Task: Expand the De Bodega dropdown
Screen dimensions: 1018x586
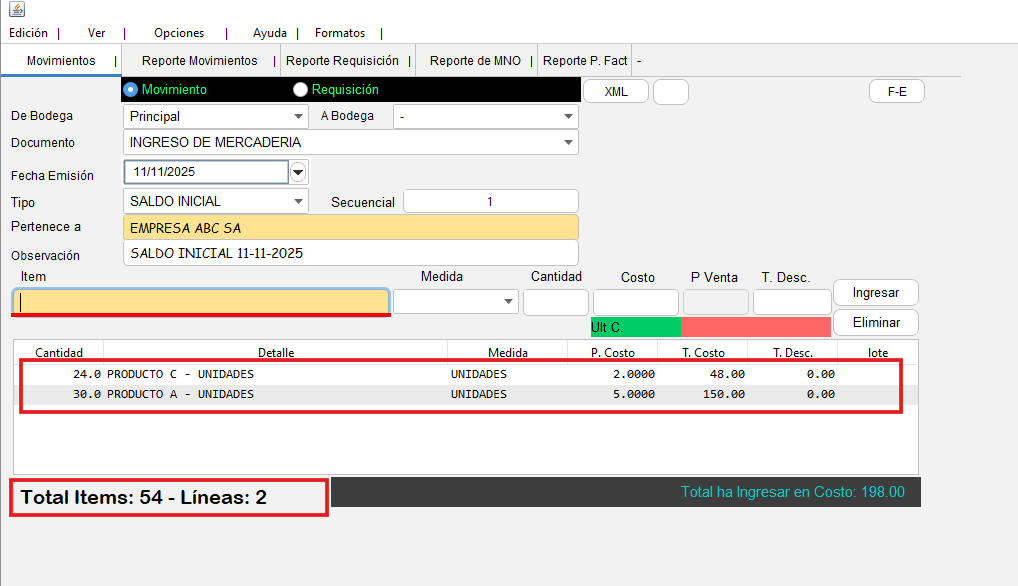Action: tap(299, 116)
